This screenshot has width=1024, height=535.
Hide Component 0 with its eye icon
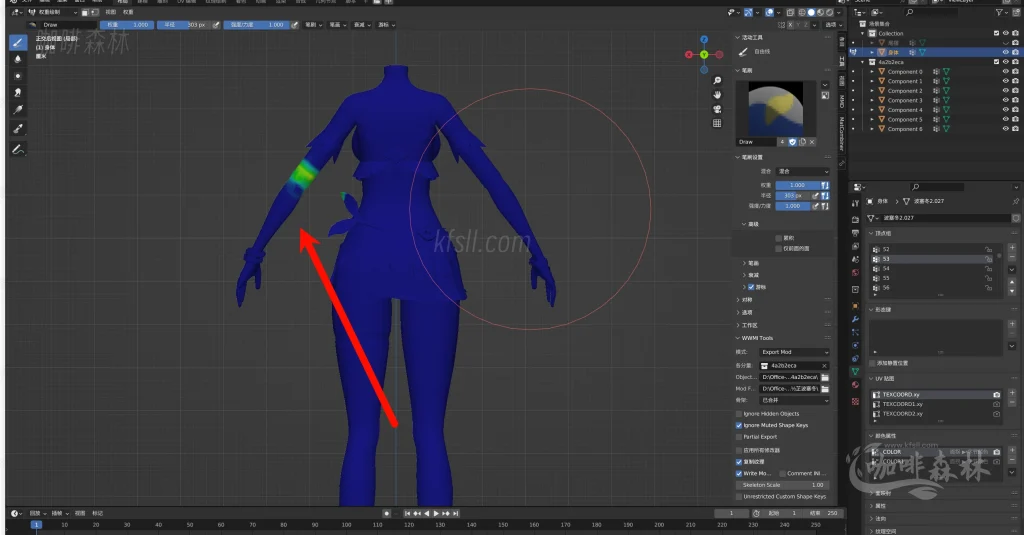(x=1005, y=72)
